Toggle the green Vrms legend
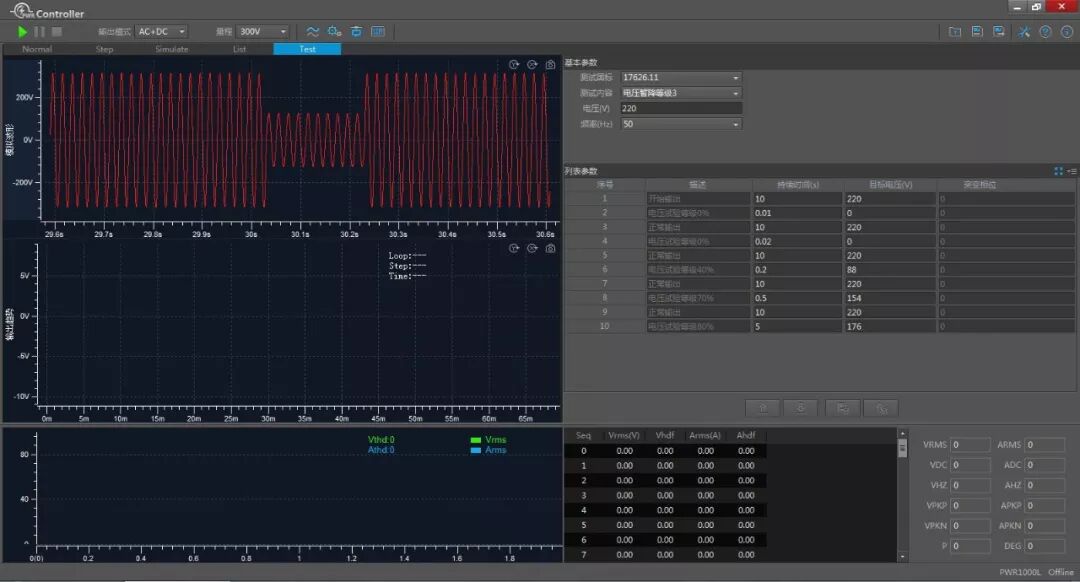The width and height of the screenshot is (1080, 582). point(488,439)
